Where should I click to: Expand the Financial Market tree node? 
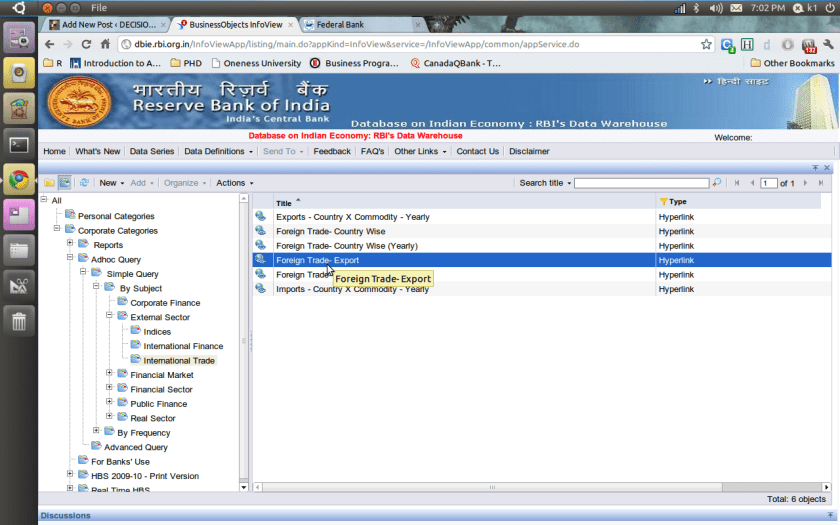pyautogui.click(x=110, y=374)
